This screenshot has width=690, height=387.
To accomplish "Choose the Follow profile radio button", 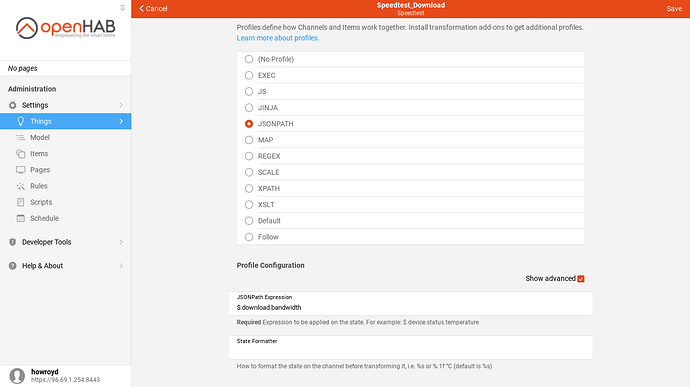I will tap(249, 237).
